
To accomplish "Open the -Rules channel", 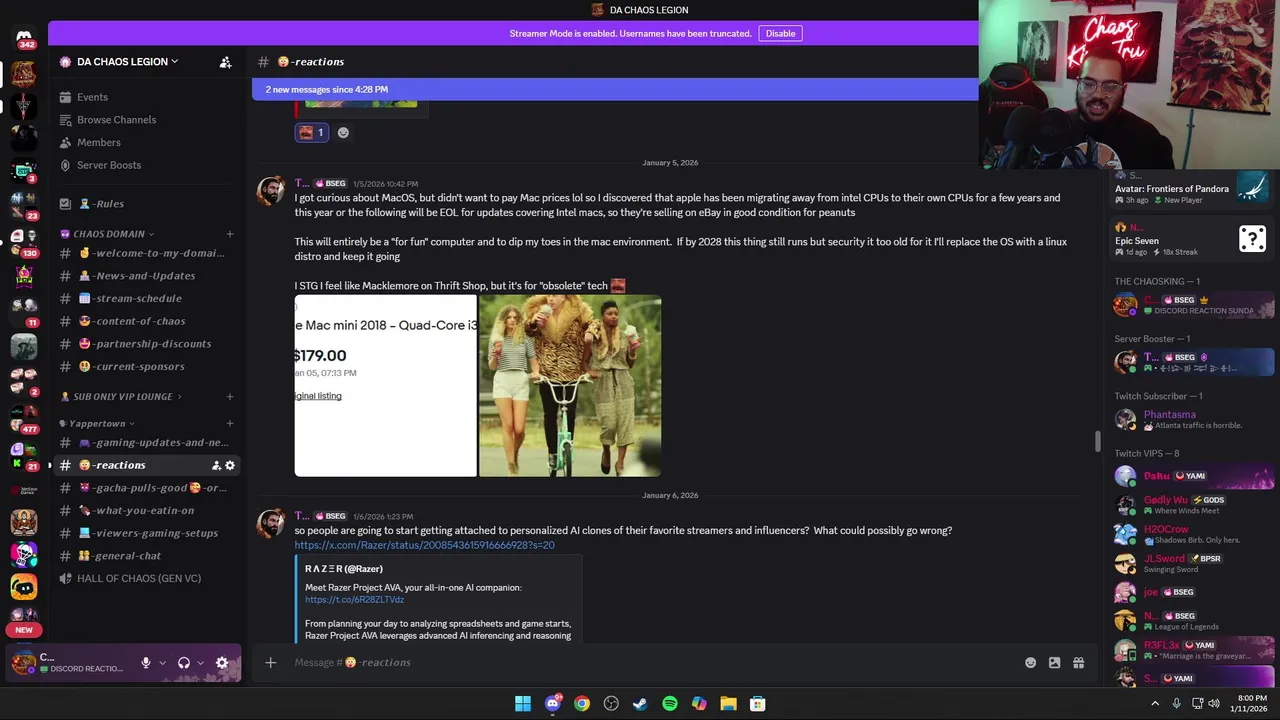I will [x=147, y=204].
